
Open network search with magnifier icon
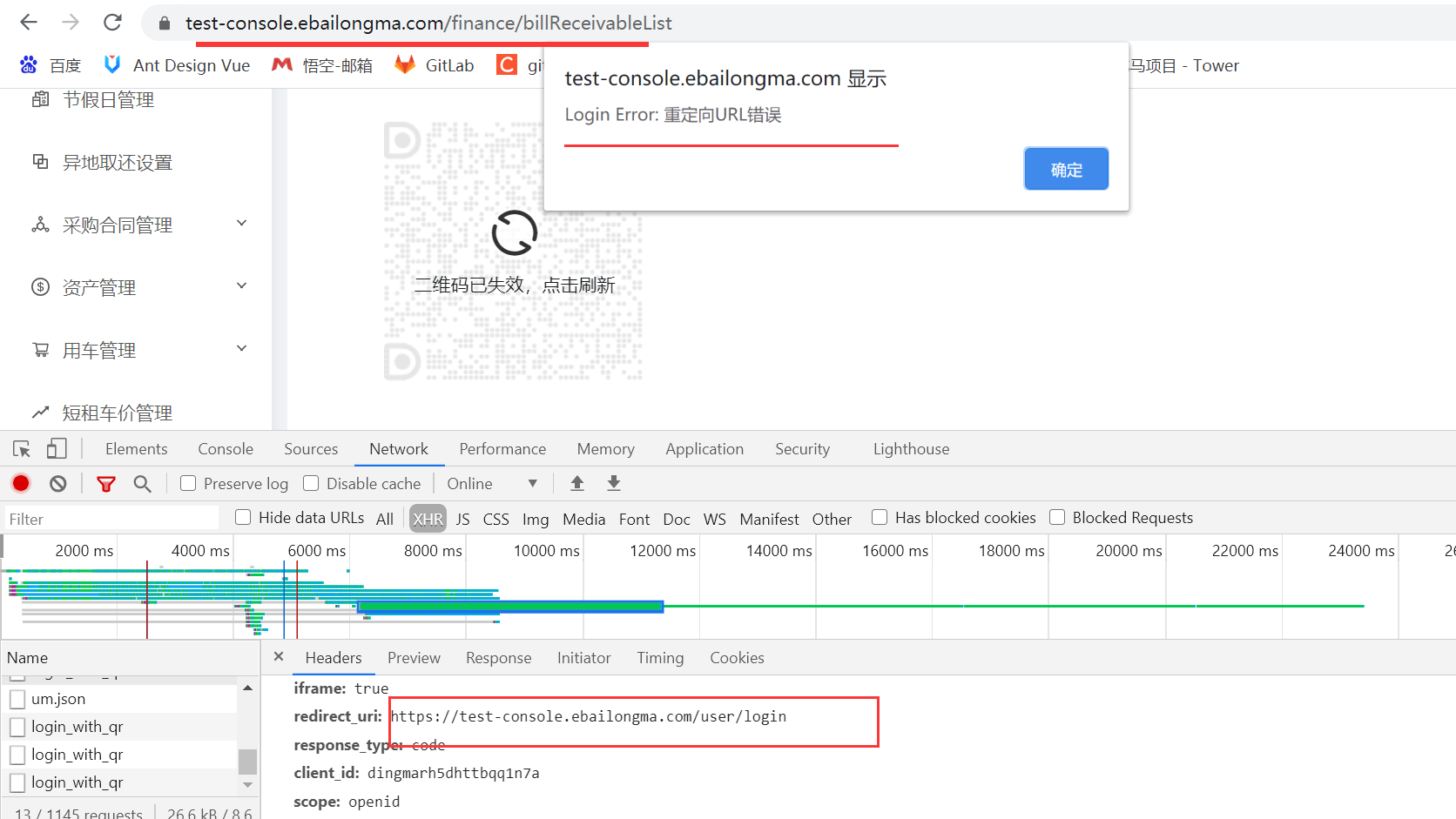[143, 483]
